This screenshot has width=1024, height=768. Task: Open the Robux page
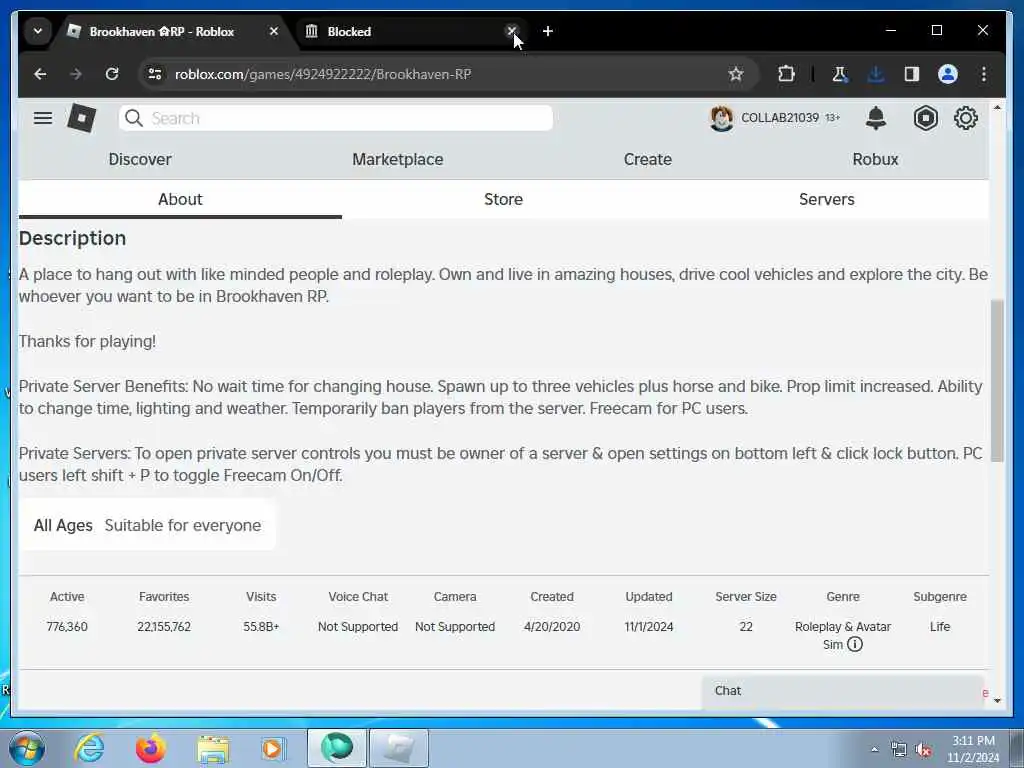[875, 159]
